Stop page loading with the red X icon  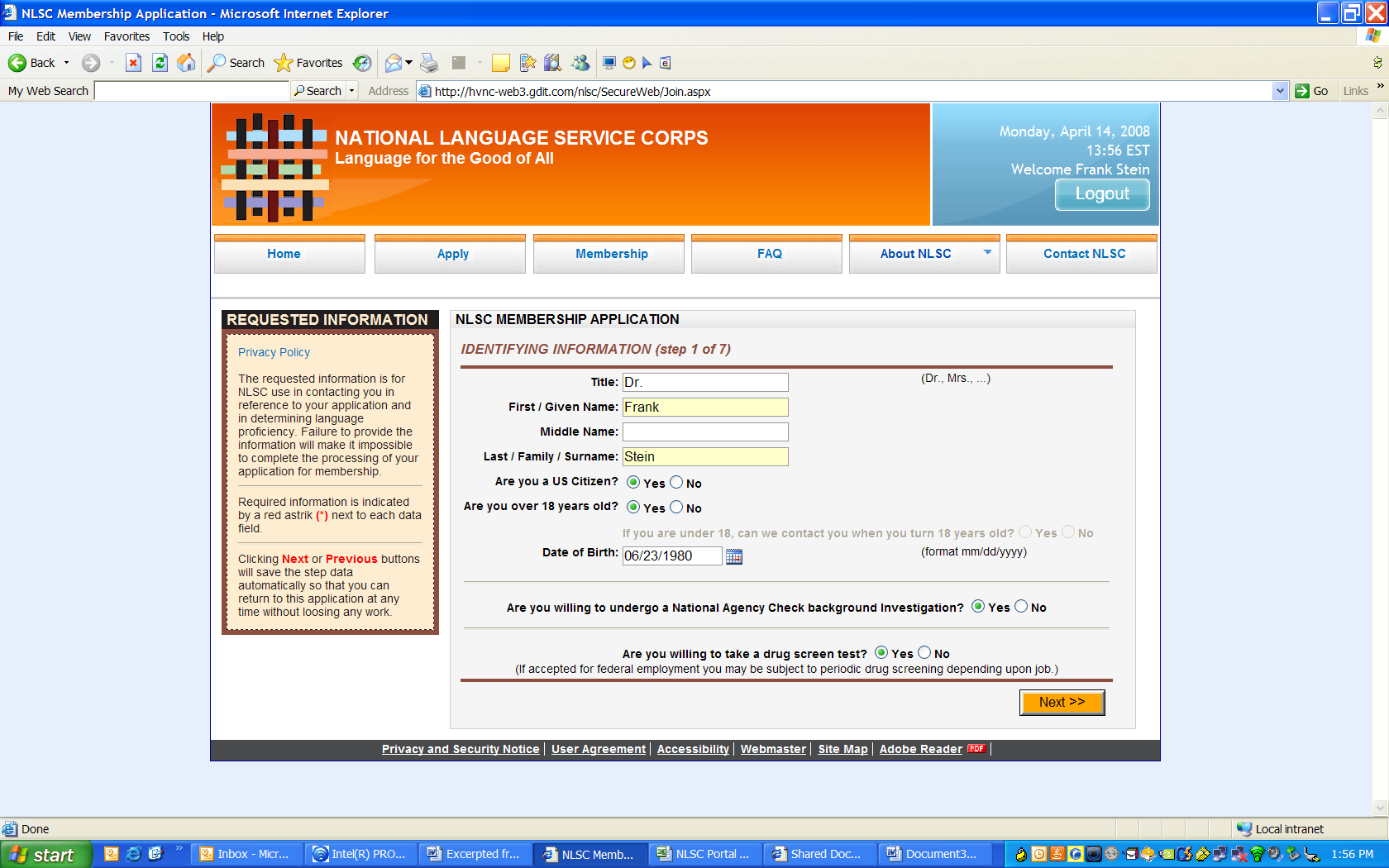[133, 63]
